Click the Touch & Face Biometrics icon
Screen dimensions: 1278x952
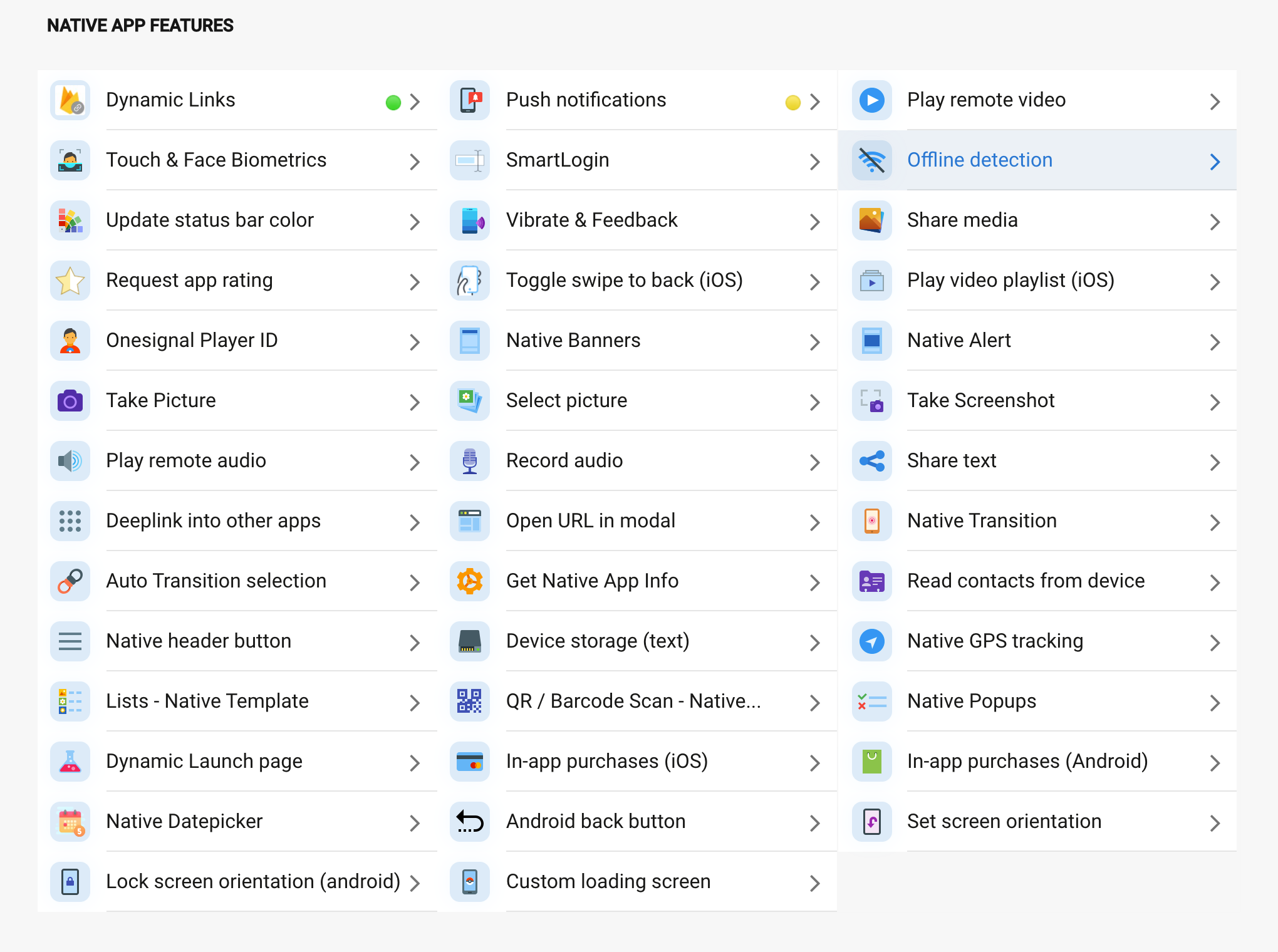70,160
